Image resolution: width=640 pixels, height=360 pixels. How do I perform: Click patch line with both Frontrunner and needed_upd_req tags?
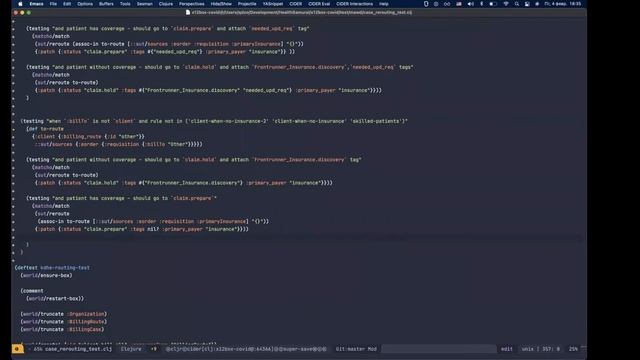coord(208,90)
